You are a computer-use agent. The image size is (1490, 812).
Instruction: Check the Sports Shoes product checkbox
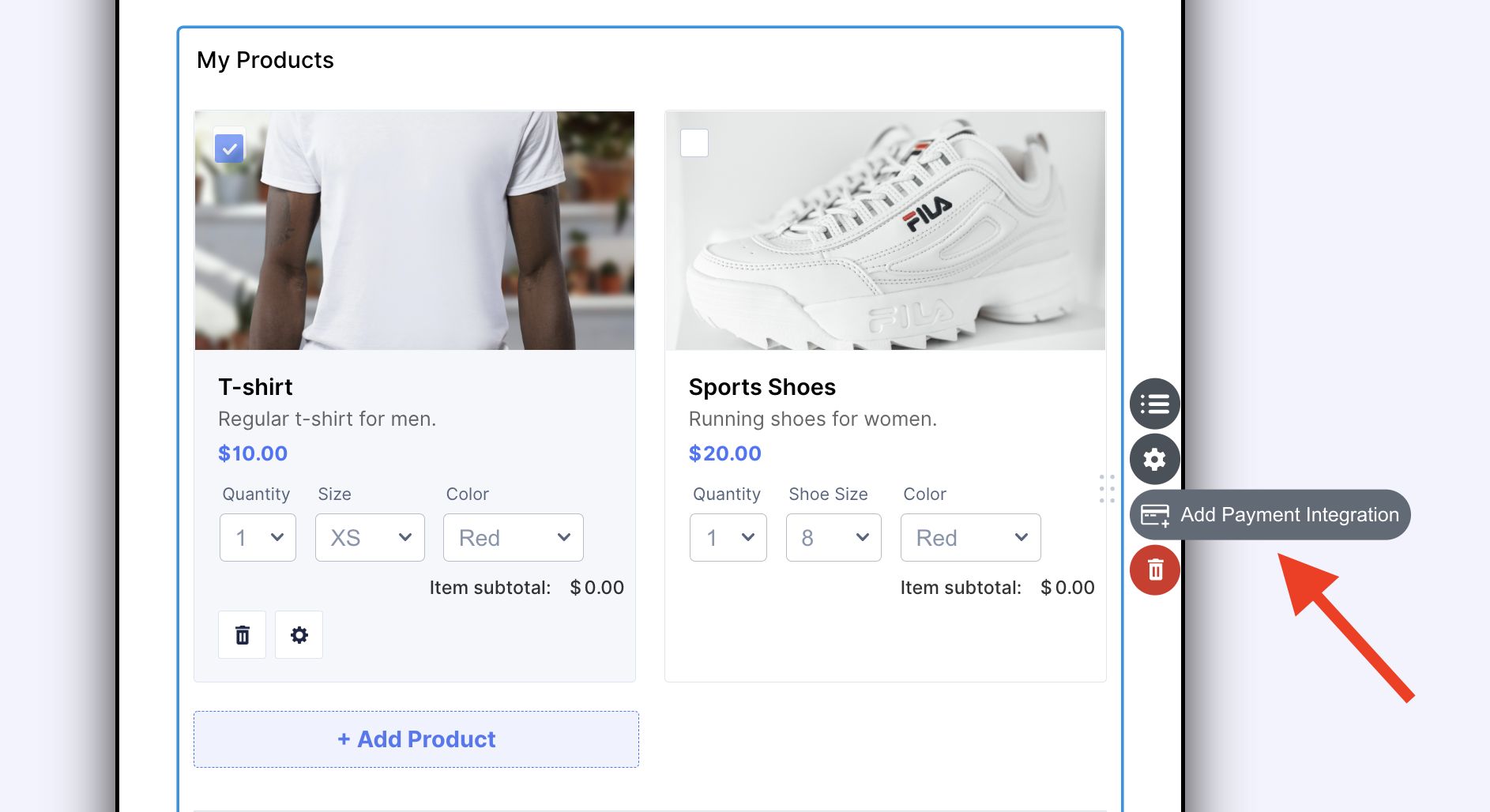694,143
